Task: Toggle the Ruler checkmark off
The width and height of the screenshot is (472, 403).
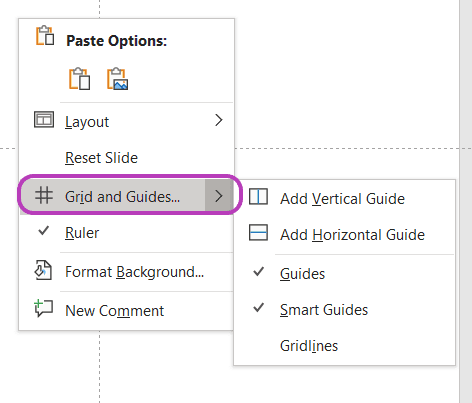Action: tap(43, 231)
